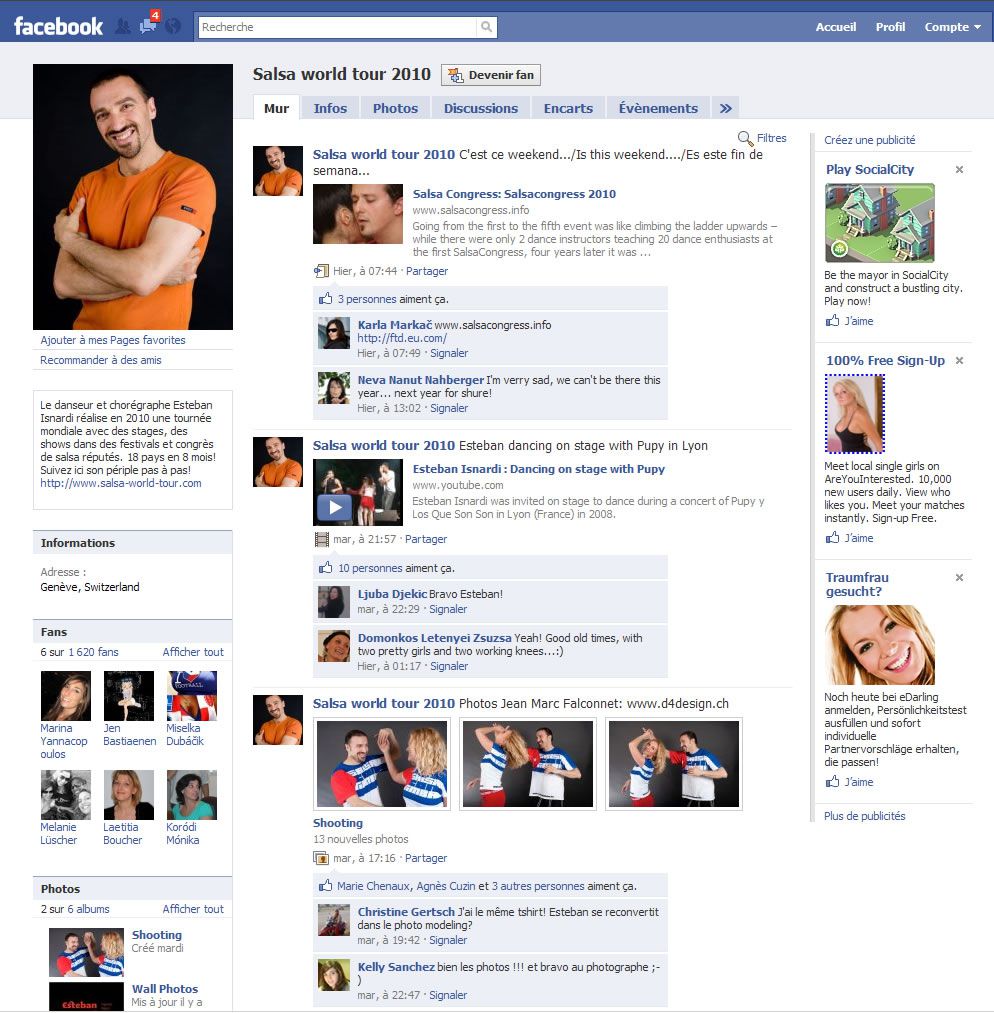Viewport: 994px width, 1013px height.
Task: Go to Accueil in top bar
Action: pos(836,27)
